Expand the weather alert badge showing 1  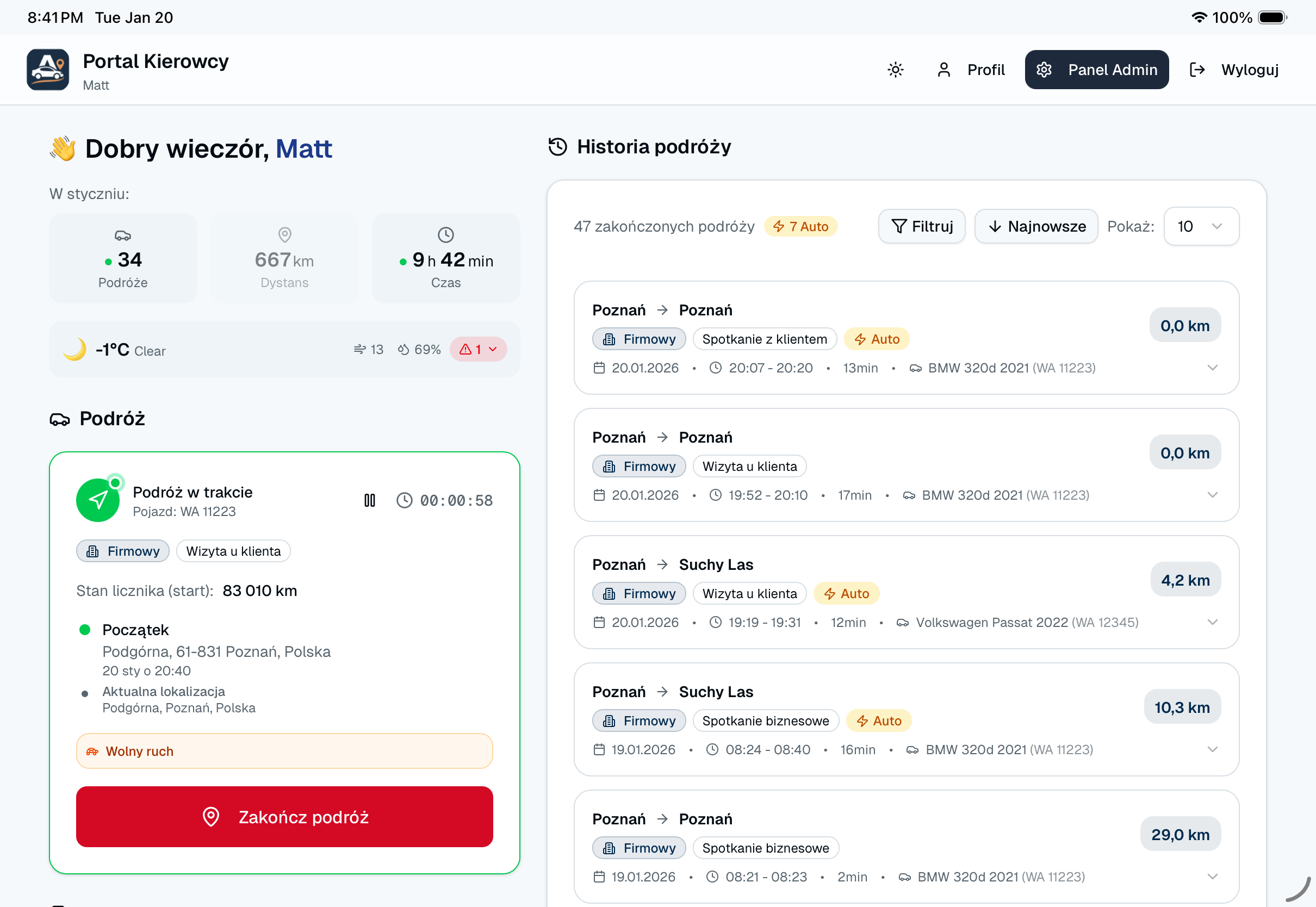(x=478, y=349)
